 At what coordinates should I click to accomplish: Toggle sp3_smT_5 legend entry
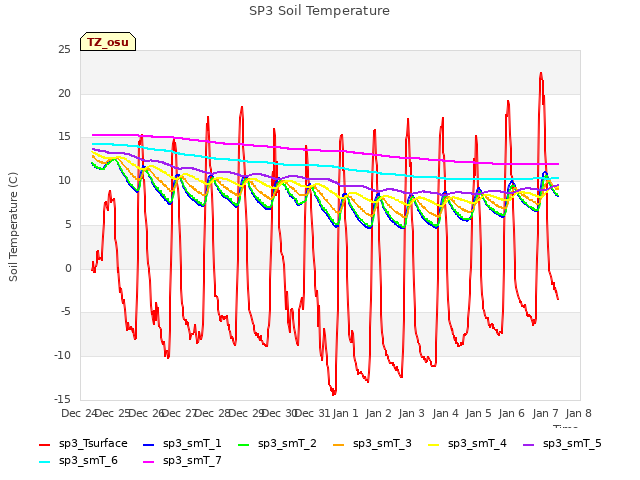(x=562, y=444)
